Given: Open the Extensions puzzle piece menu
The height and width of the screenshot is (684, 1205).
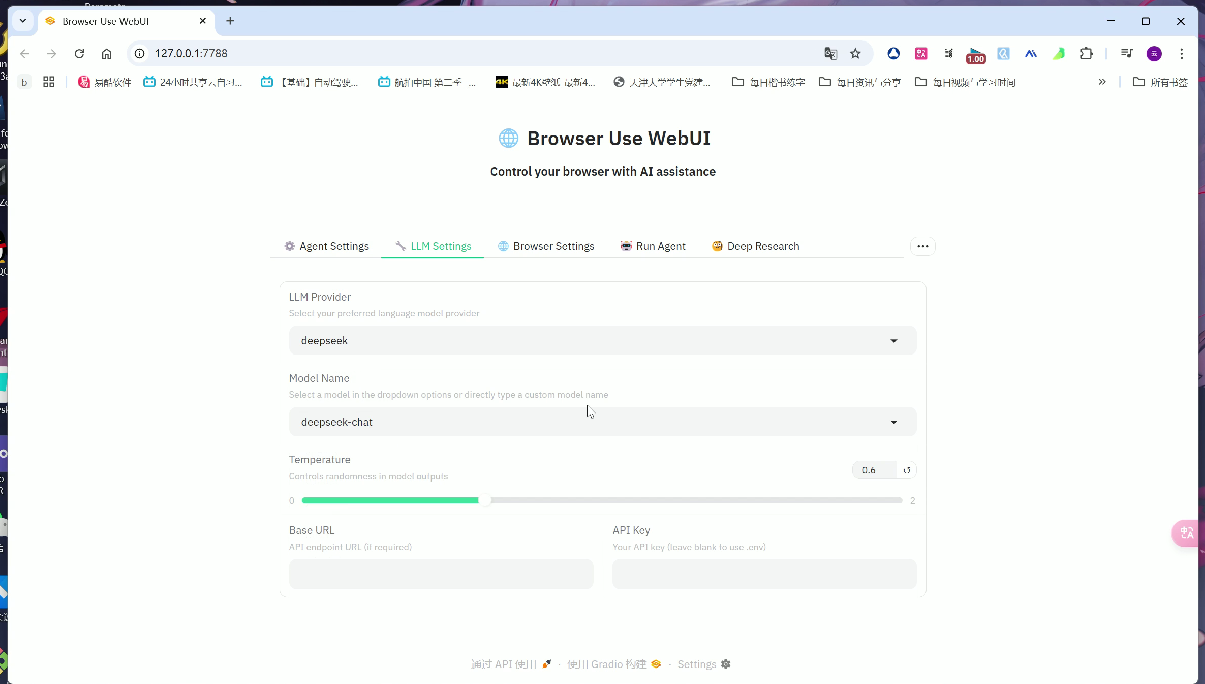Looking at the screenshot, I should click(x=1086, y=53).
